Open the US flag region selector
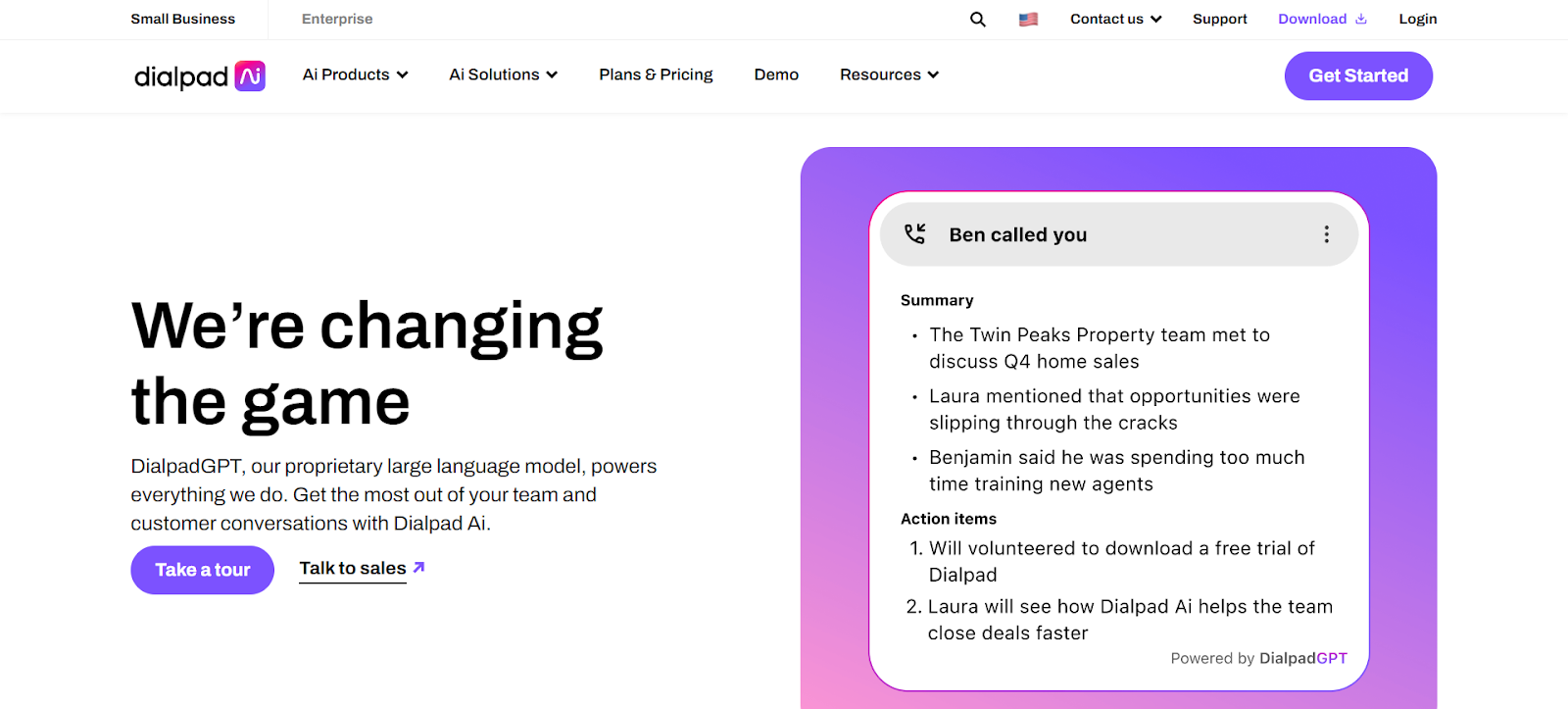 point(1028,20)
